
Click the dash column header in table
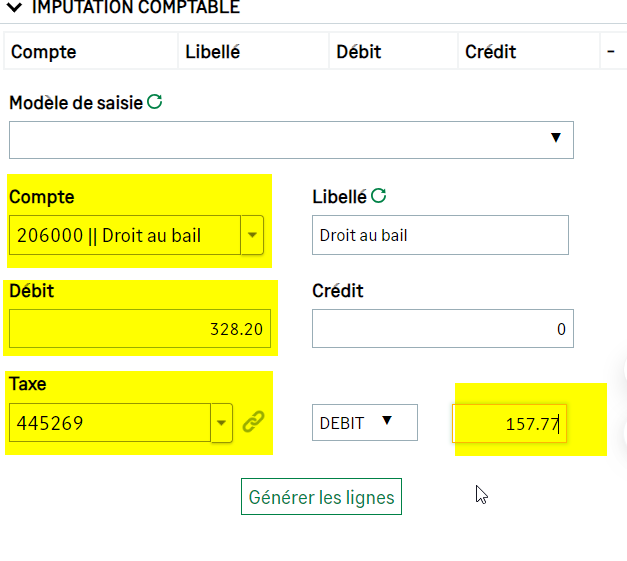[613, 52]
